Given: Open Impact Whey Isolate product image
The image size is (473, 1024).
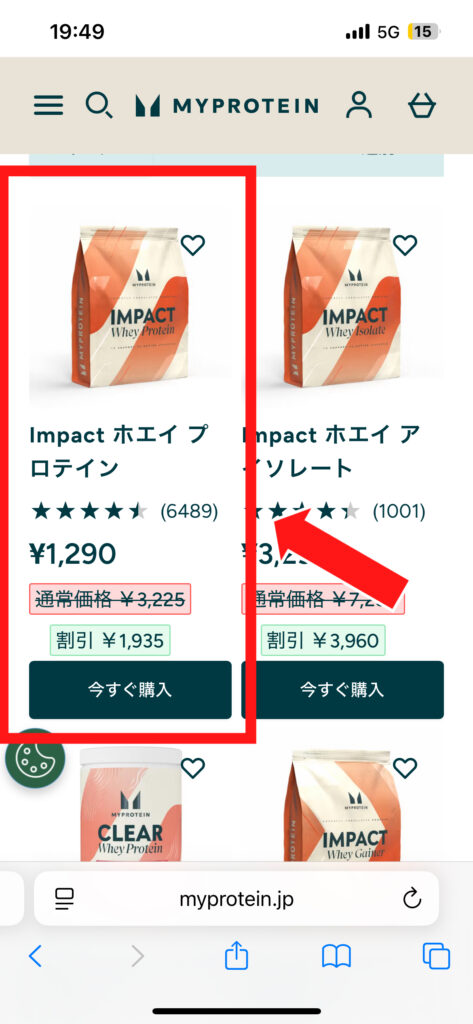Looking at the screenshot, I should pyautogui.click(x=342, y=306).
